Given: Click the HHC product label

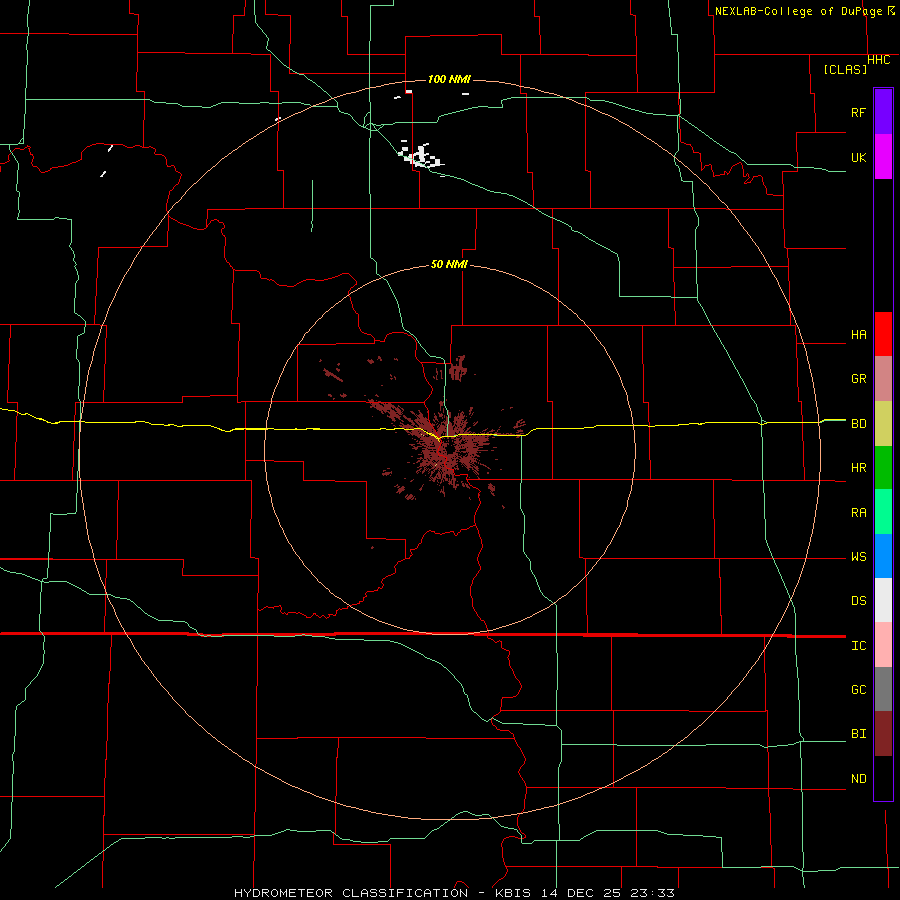Looking at the screenshot, I should coord(878,60).
